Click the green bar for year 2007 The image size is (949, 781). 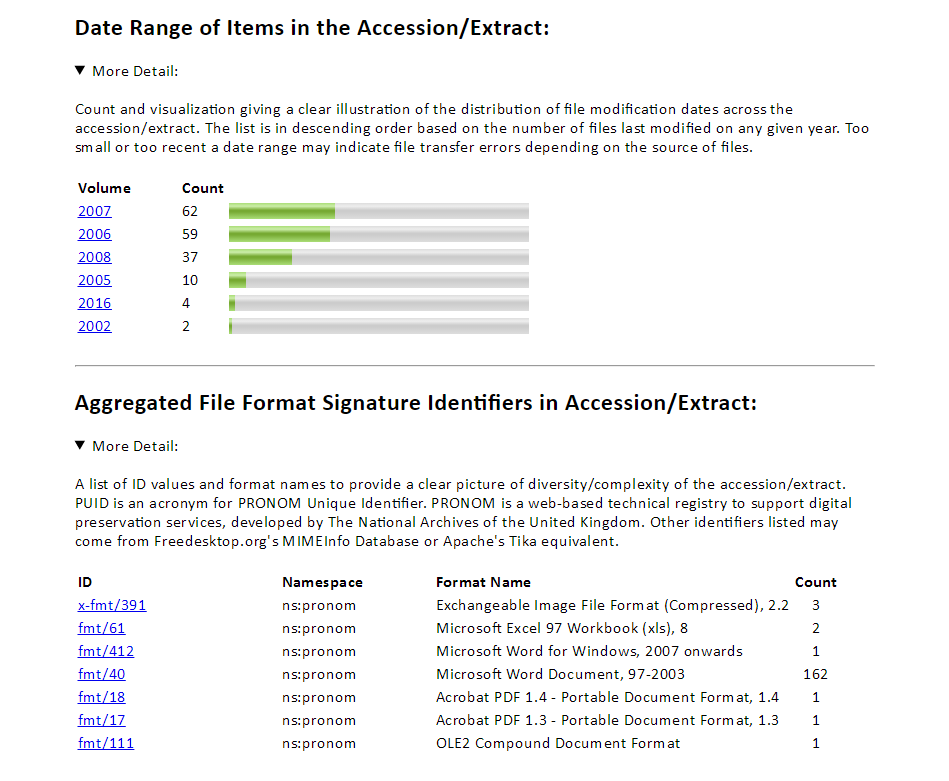click(x=281, y=211)
